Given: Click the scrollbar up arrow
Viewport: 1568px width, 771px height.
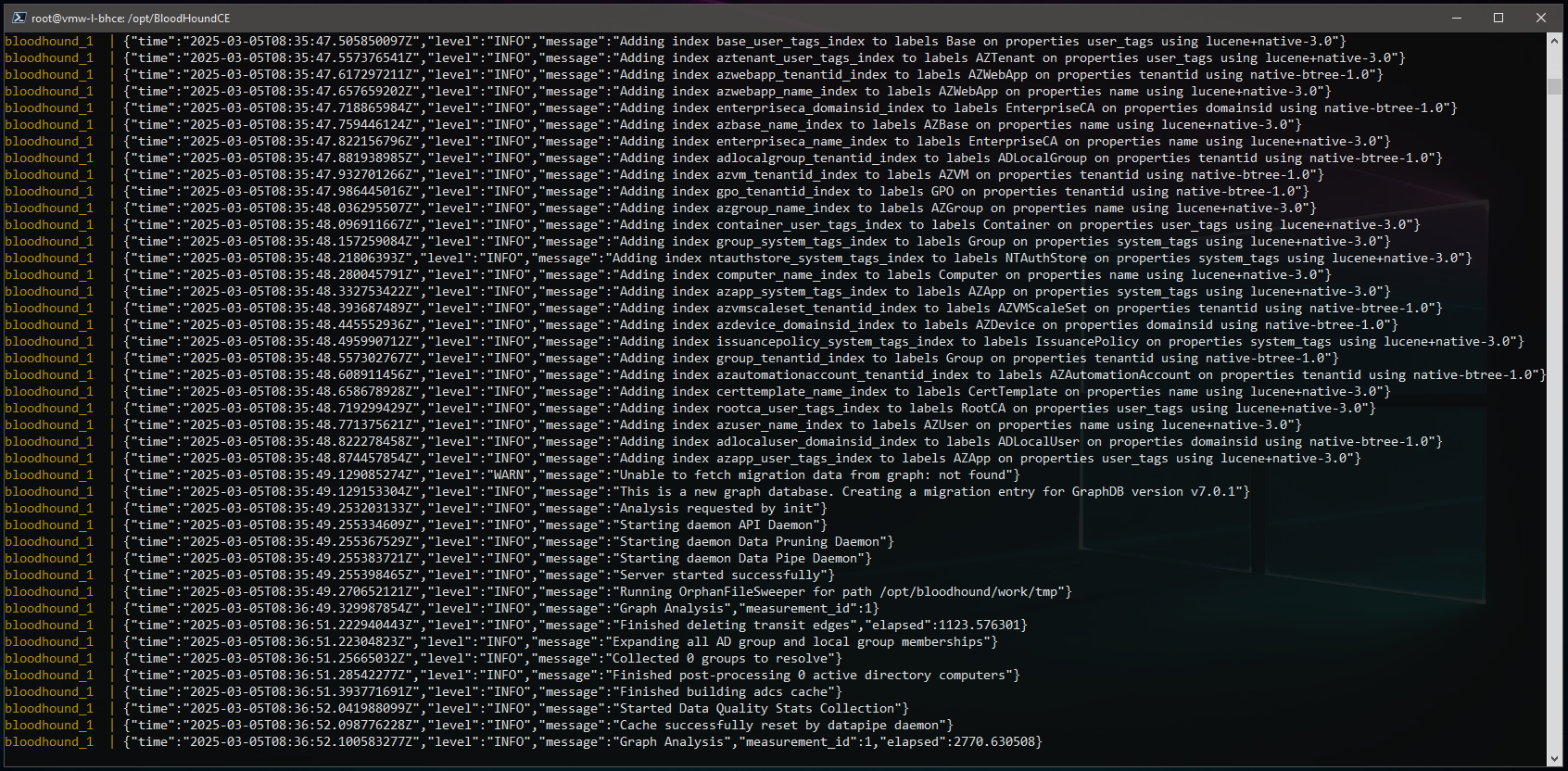Looking at the screenshot, I should 1555,41.
